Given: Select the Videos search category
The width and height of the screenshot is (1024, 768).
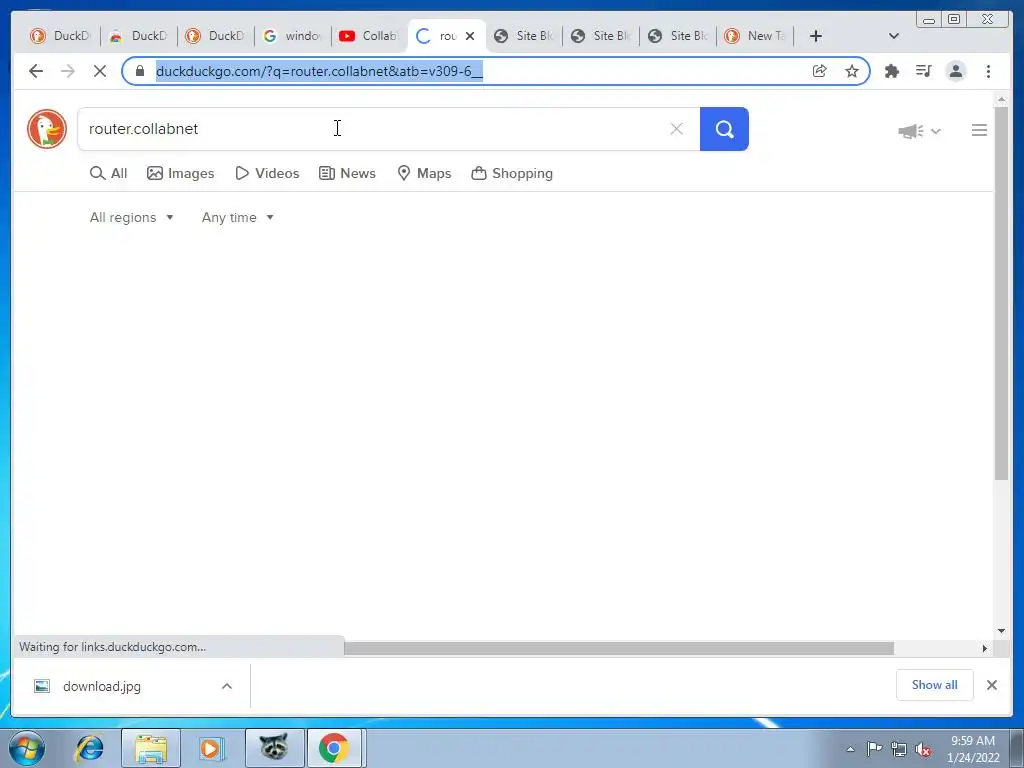Looking at the screenshot, I should [x=267, y=173].
